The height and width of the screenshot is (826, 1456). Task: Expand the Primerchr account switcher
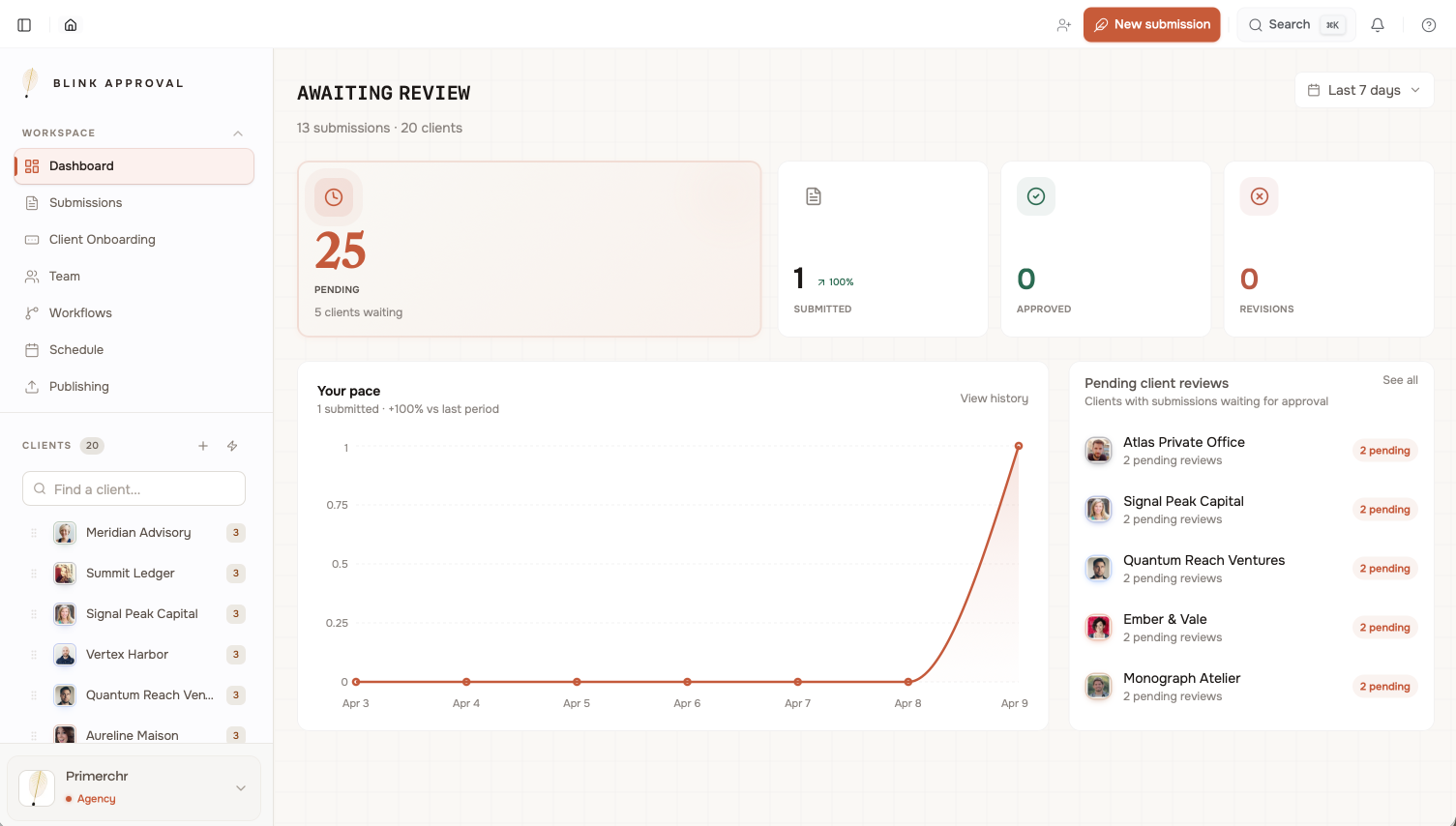coord(240,788)
